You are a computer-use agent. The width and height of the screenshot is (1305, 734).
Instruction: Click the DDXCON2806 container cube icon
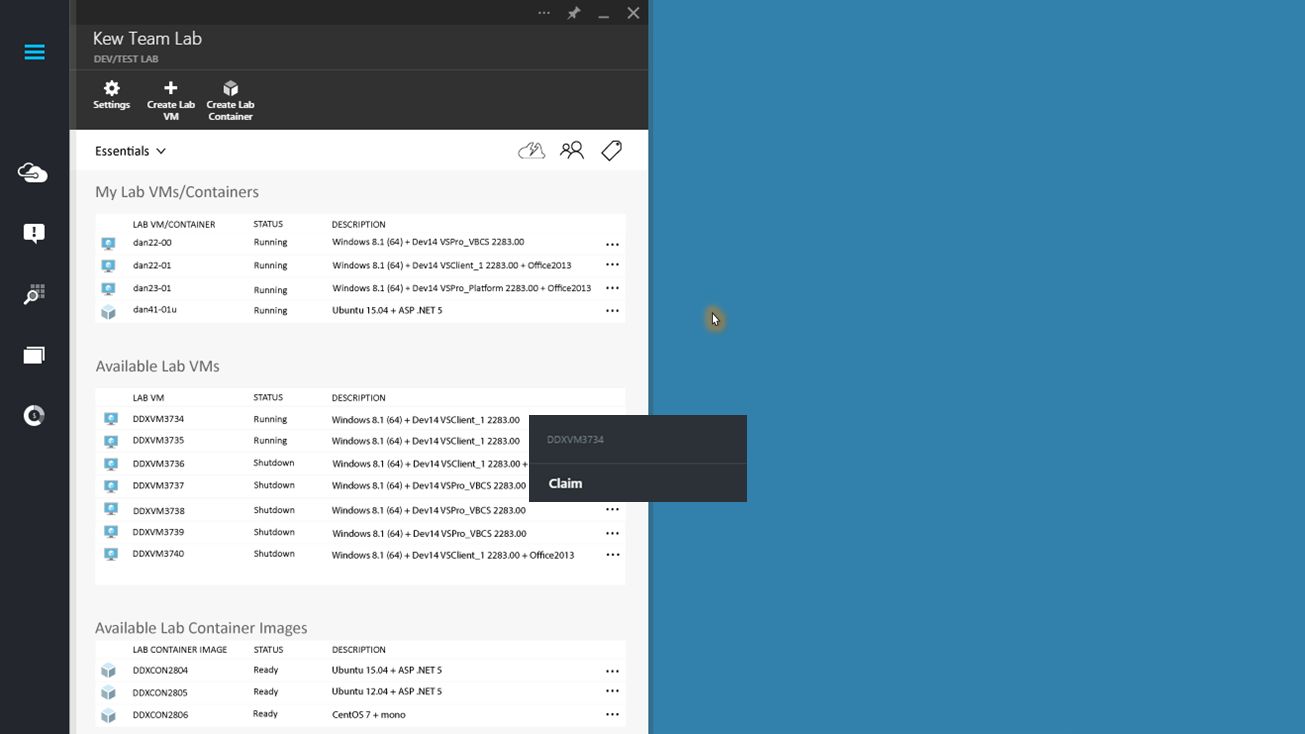[x=108, y=716]
